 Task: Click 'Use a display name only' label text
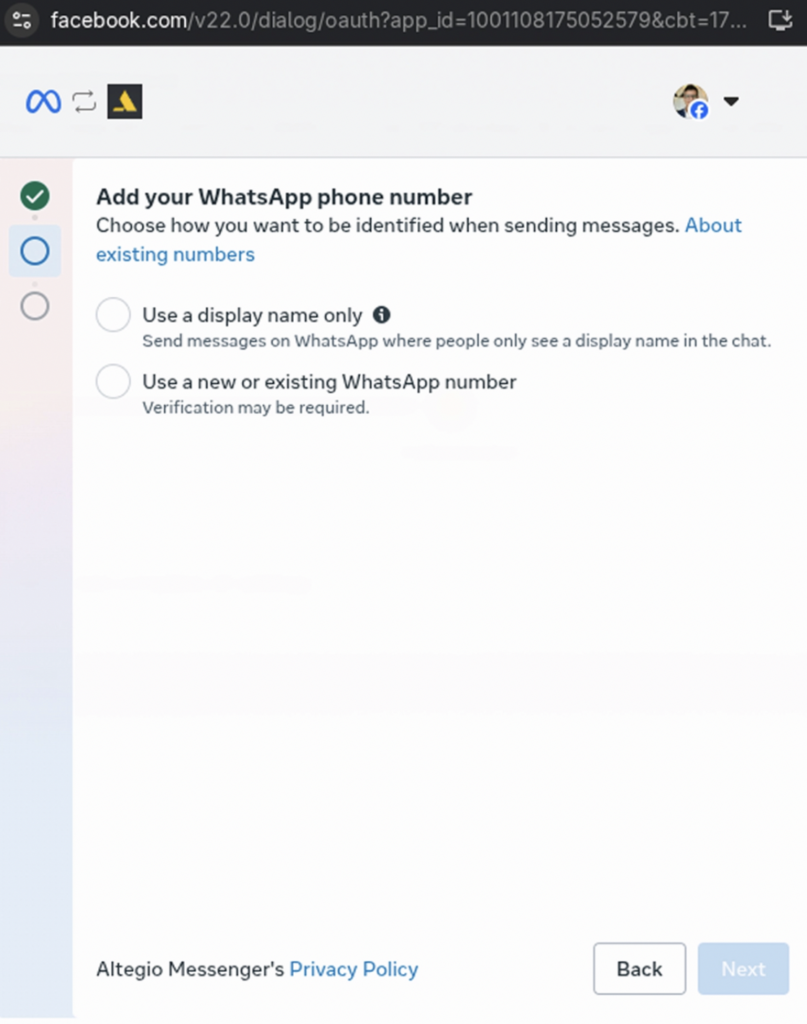tap(252, 315)
